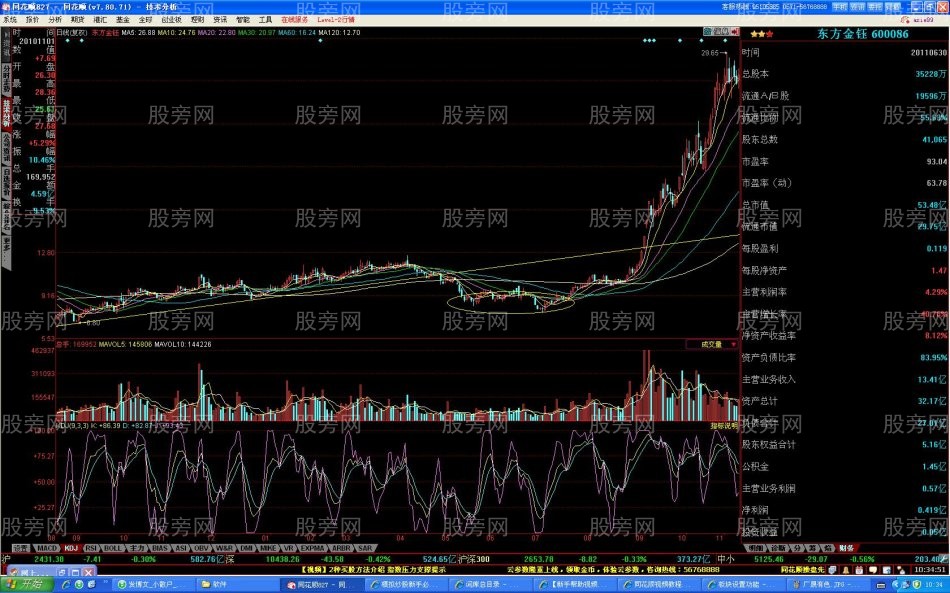Expand the left sidebar collapse arrow
This screenshot has height=593, width=950.
(x=5, y=32)
